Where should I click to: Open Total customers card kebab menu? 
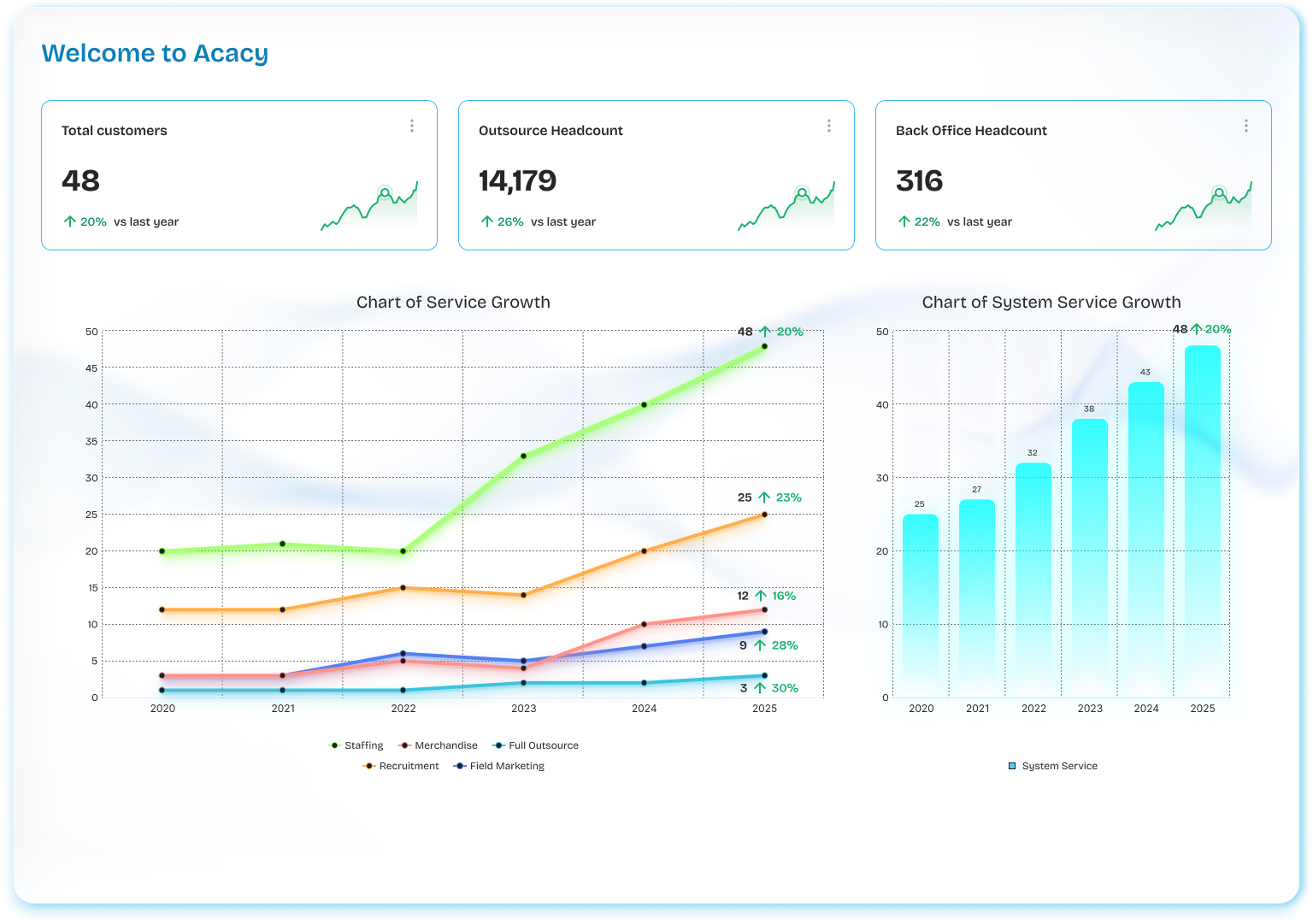pos(412,126)
